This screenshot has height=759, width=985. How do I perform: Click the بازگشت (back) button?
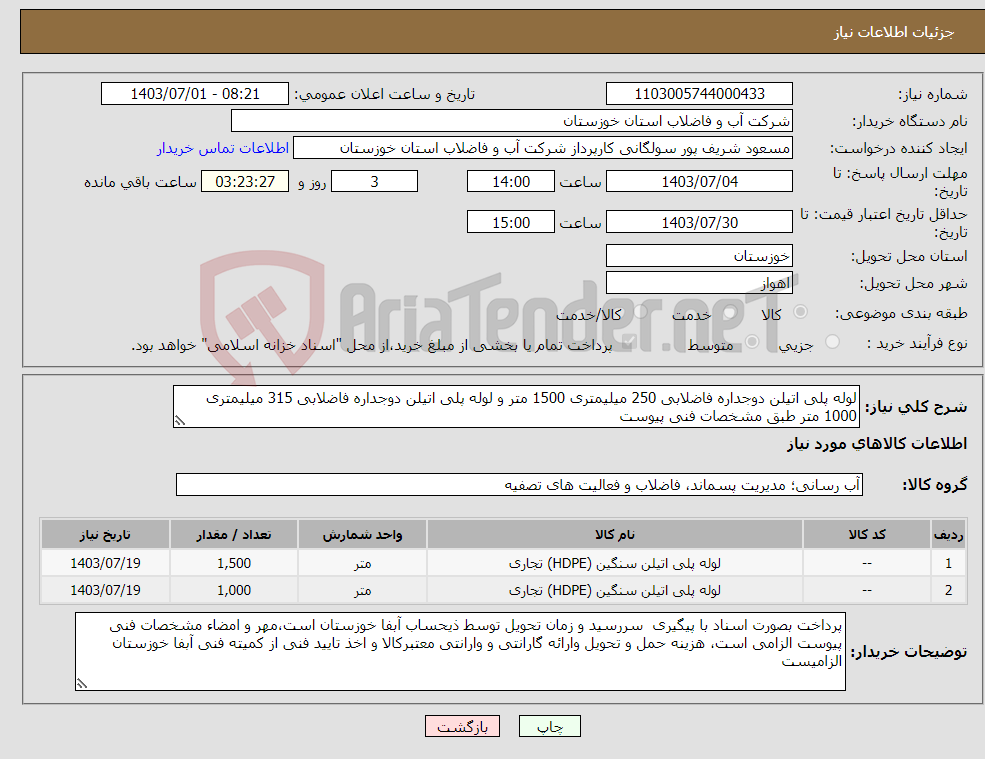click(x=462, y=726)
